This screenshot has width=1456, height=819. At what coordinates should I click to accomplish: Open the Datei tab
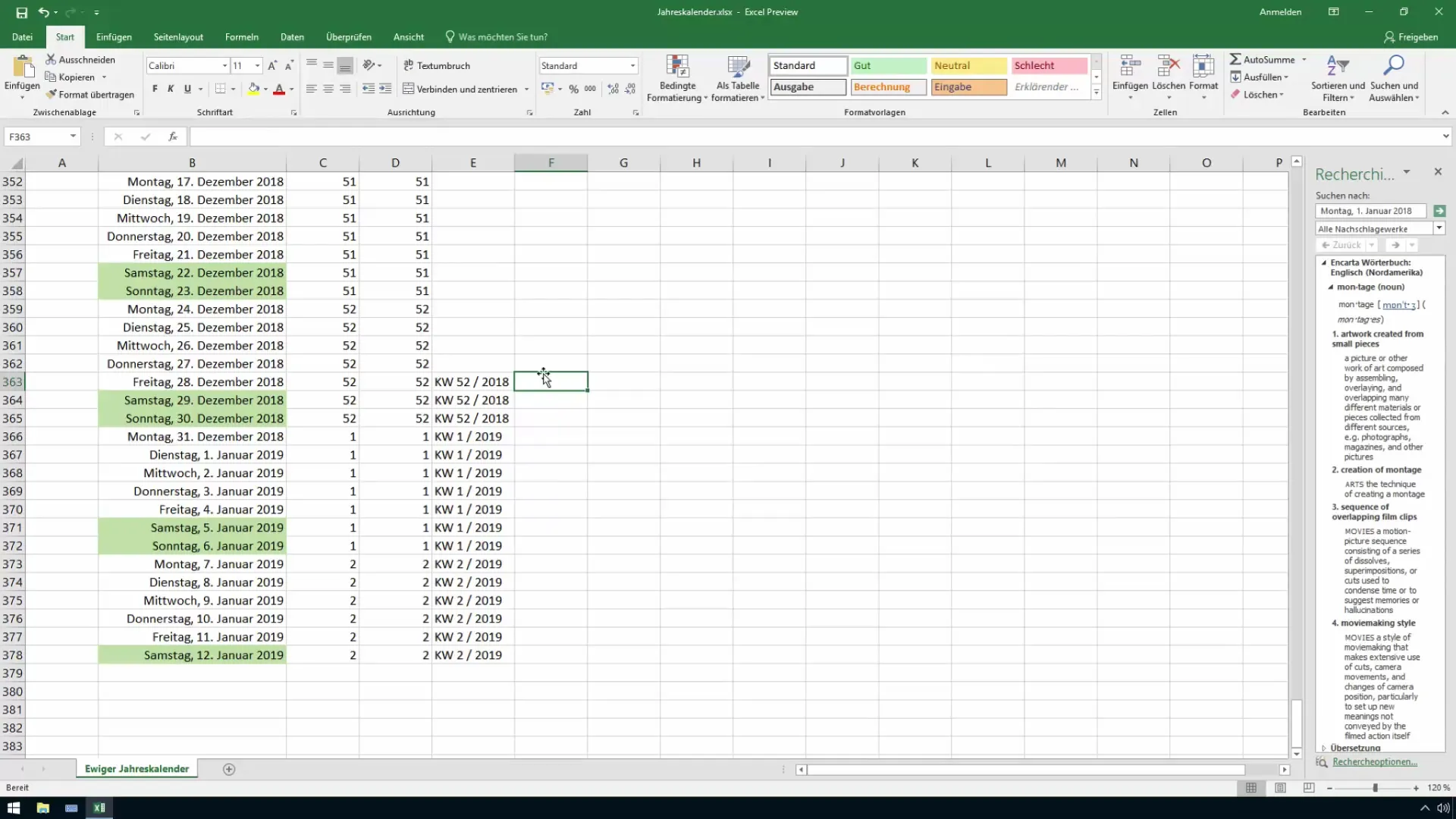pyautogui.click(x=22, y=36)
